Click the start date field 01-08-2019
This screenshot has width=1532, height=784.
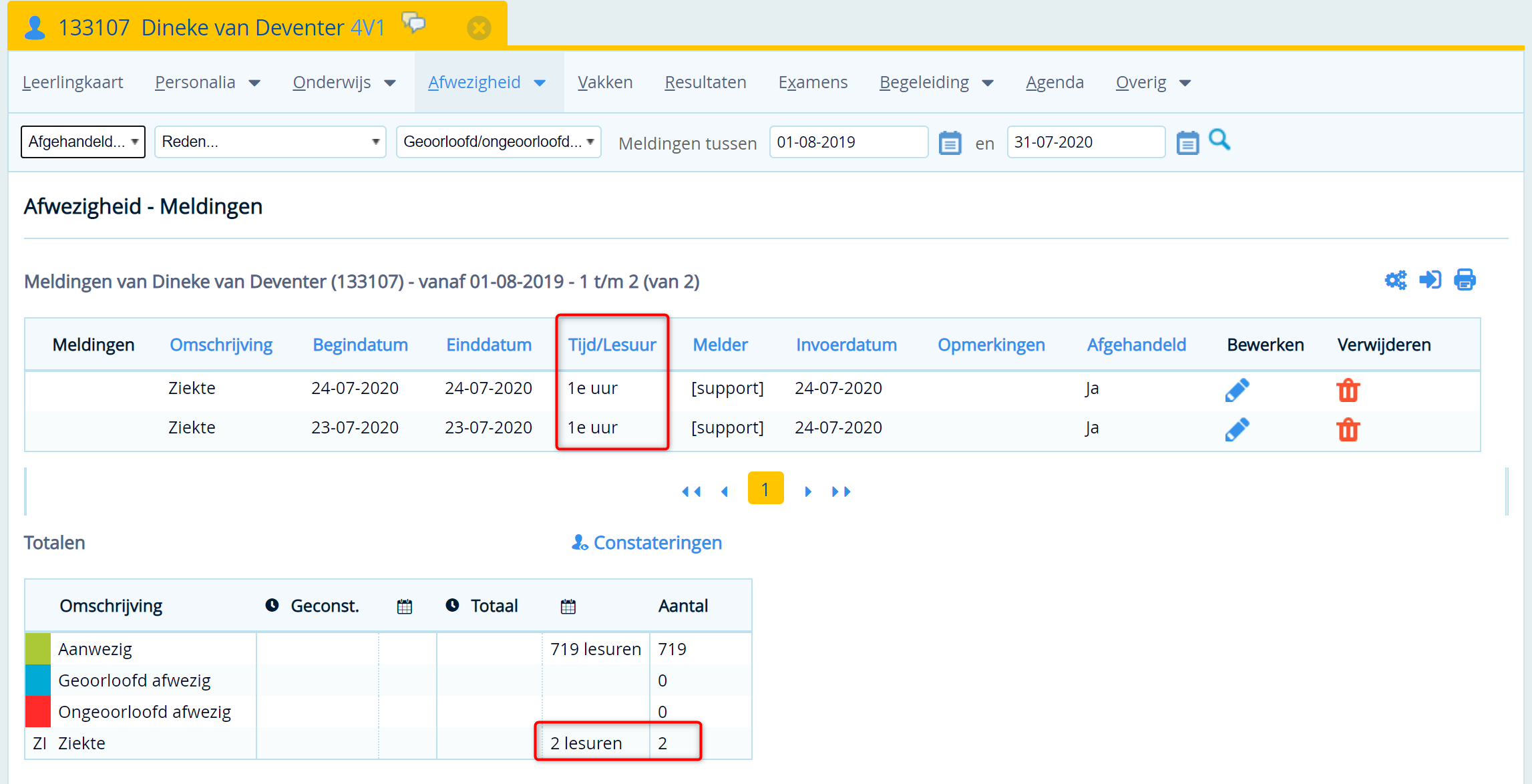[x=847, y=142]
